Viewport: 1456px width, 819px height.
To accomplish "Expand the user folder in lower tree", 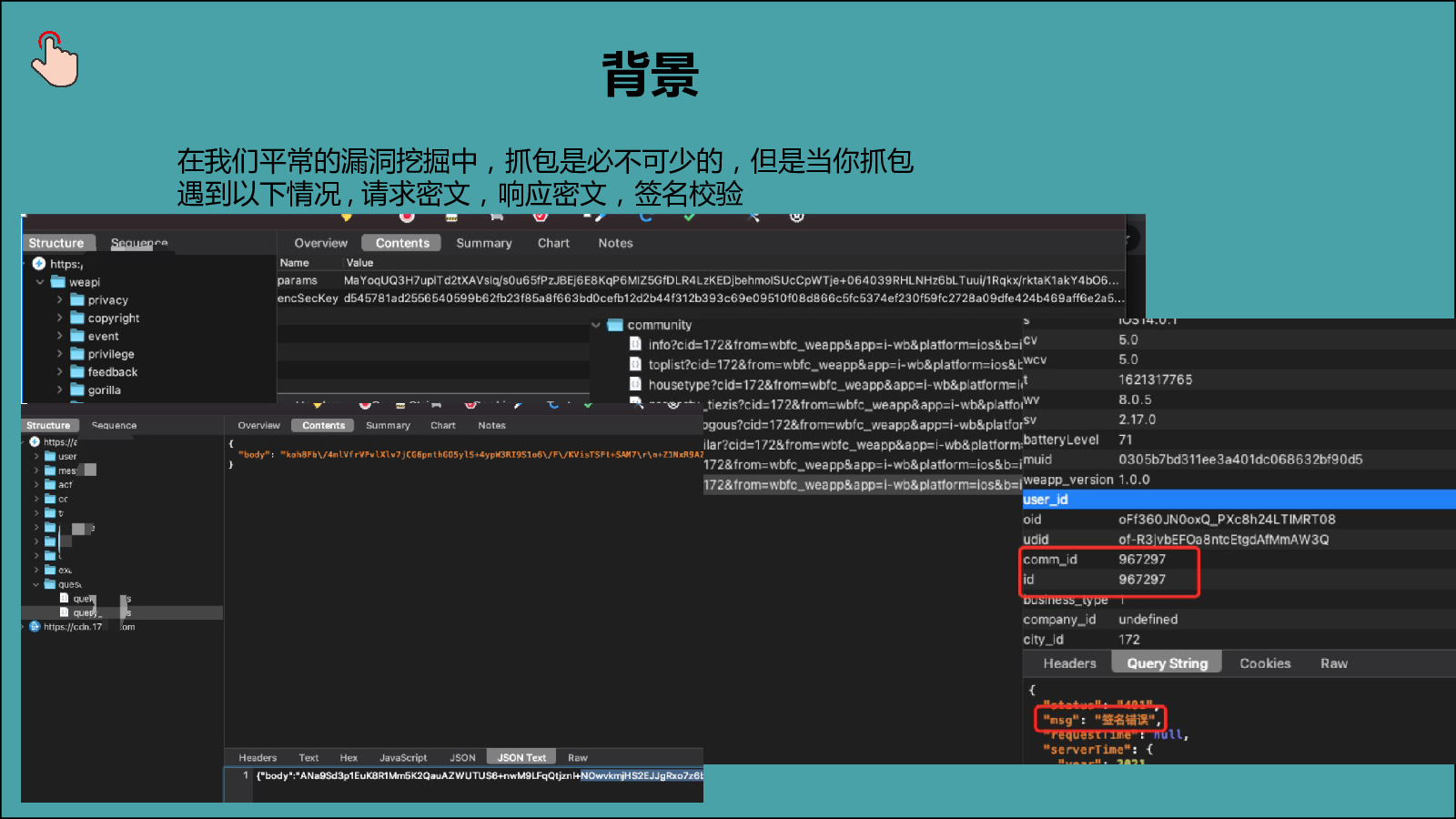I will tap(36, 456).
